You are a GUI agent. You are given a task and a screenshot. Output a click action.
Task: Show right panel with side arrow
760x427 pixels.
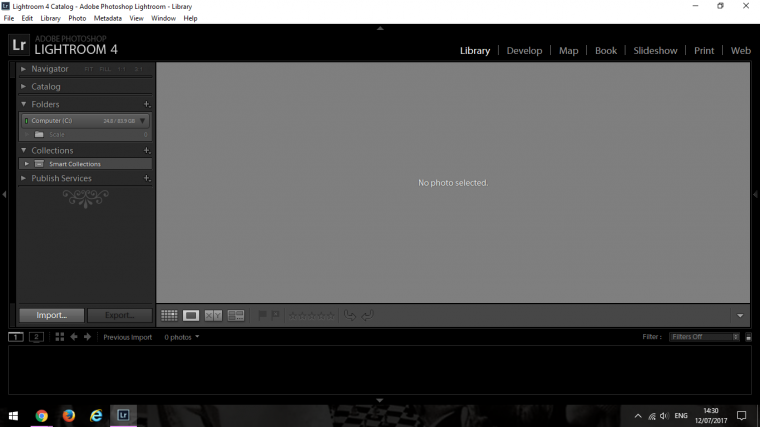coord(755,194)
